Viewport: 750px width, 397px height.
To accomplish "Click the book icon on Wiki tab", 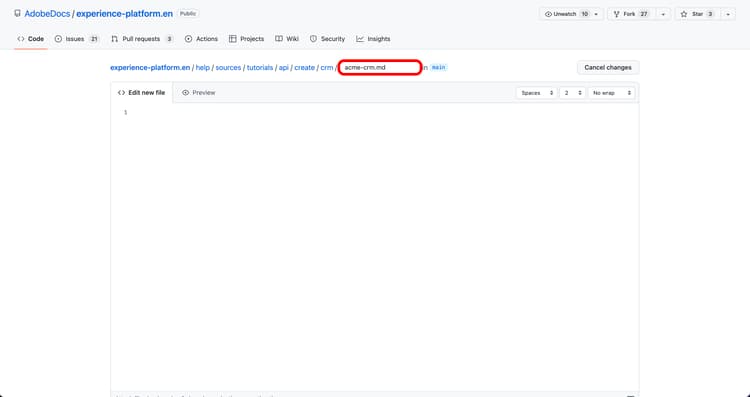I will 278,39.
